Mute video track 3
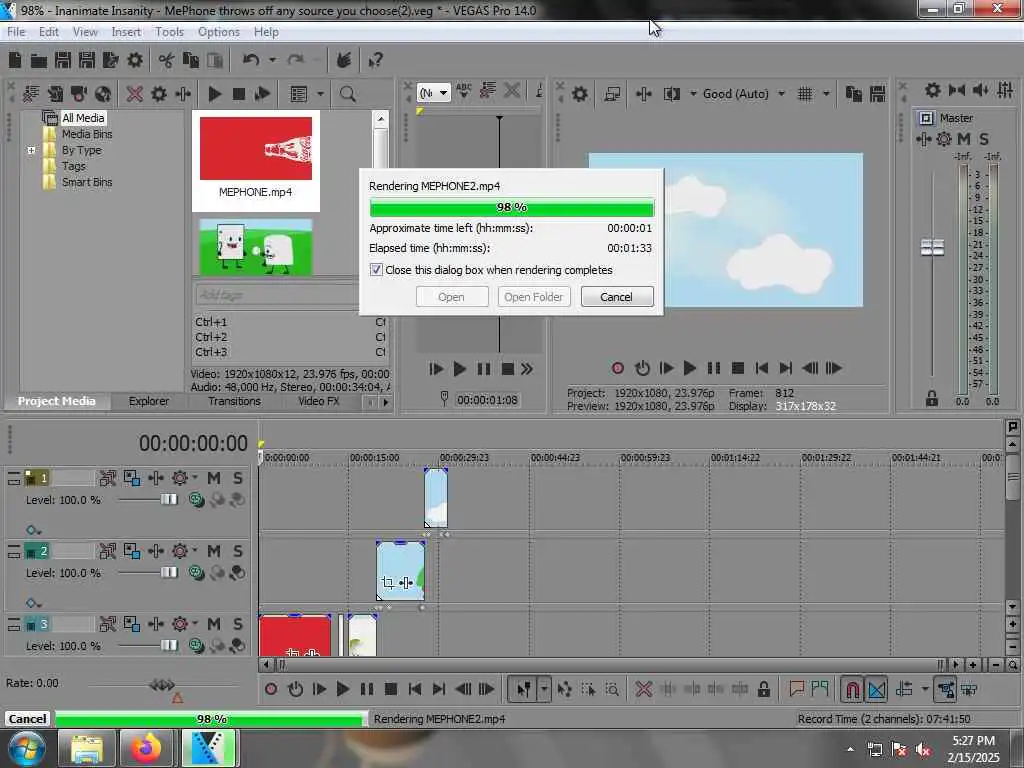The image size is (1024, 768). (x=214, y=624)
